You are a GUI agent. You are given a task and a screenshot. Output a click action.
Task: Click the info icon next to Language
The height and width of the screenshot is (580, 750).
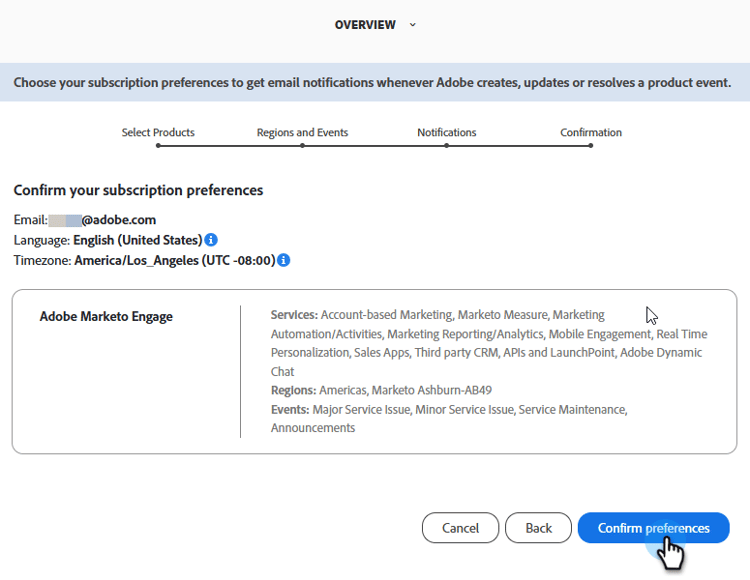coord(211,240)
